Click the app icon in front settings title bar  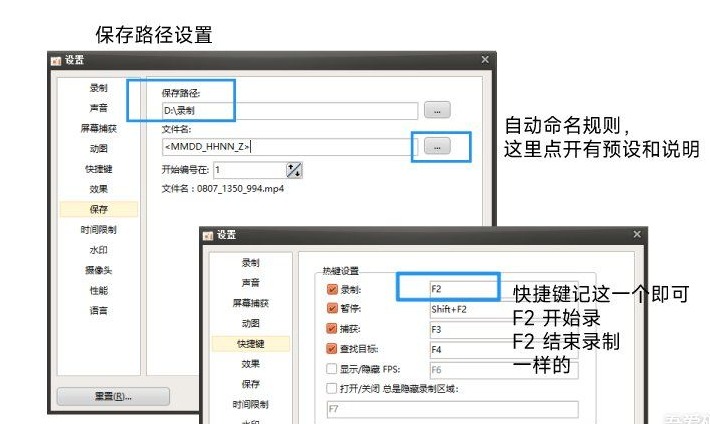(x=208, y=235)
